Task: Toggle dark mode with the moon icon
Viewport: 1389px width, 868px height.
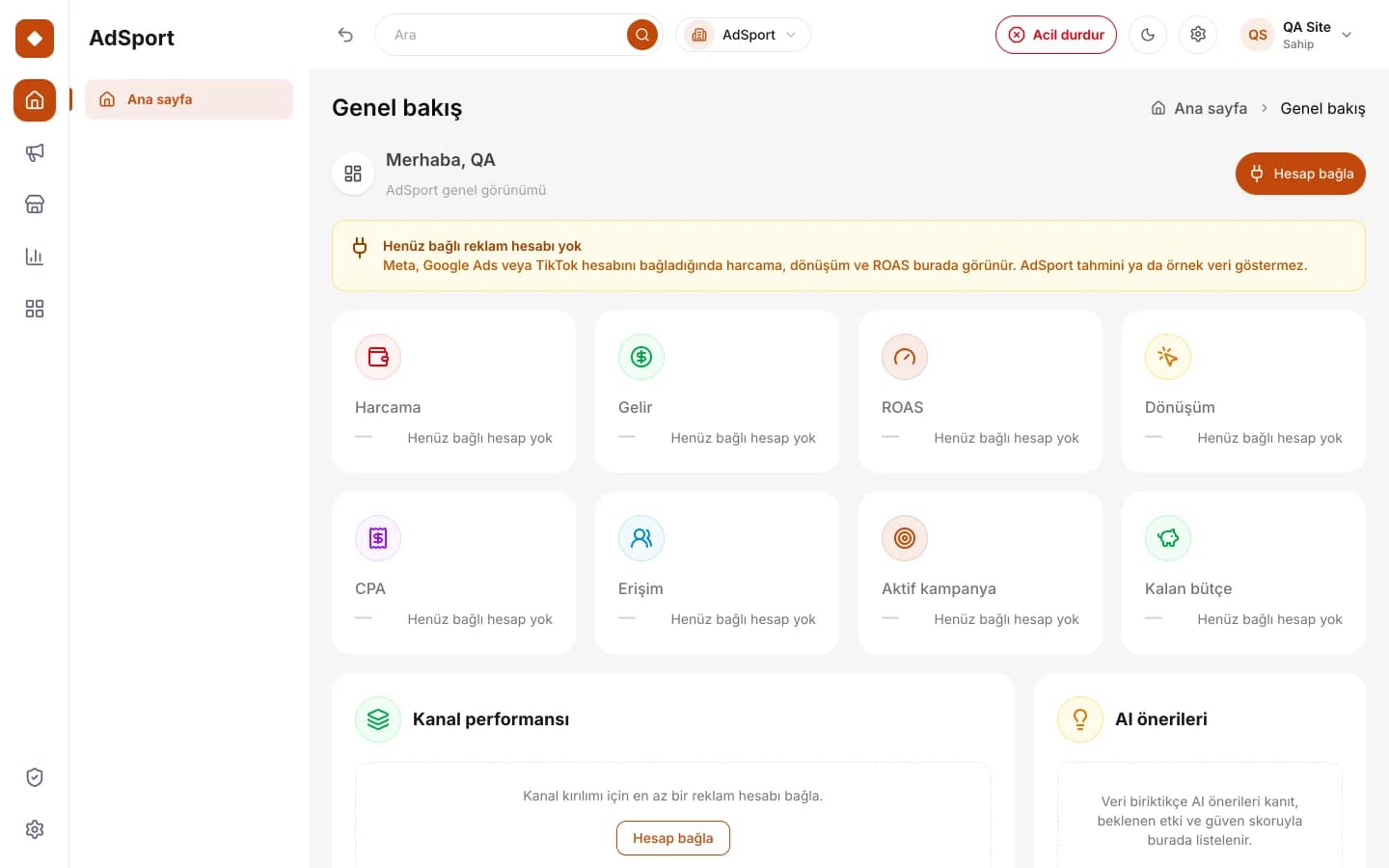Action: click(1148, 35)
